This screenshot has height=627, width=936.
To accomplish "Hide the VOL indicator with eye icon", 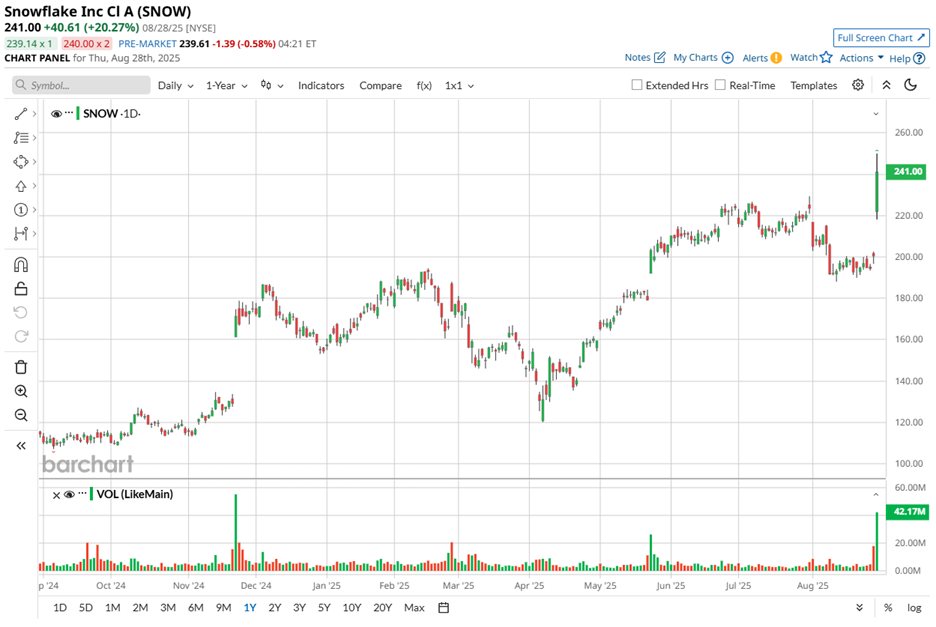I will 69,494.
